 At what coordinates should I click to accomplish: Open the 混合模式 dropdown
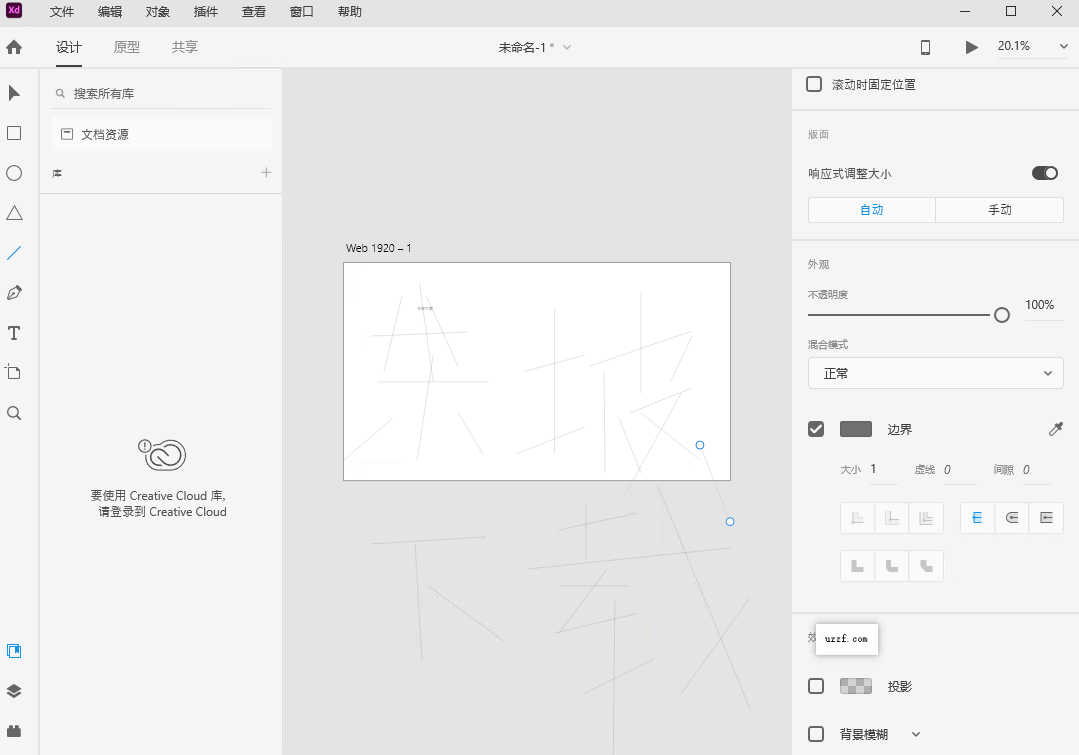[935, 372]
